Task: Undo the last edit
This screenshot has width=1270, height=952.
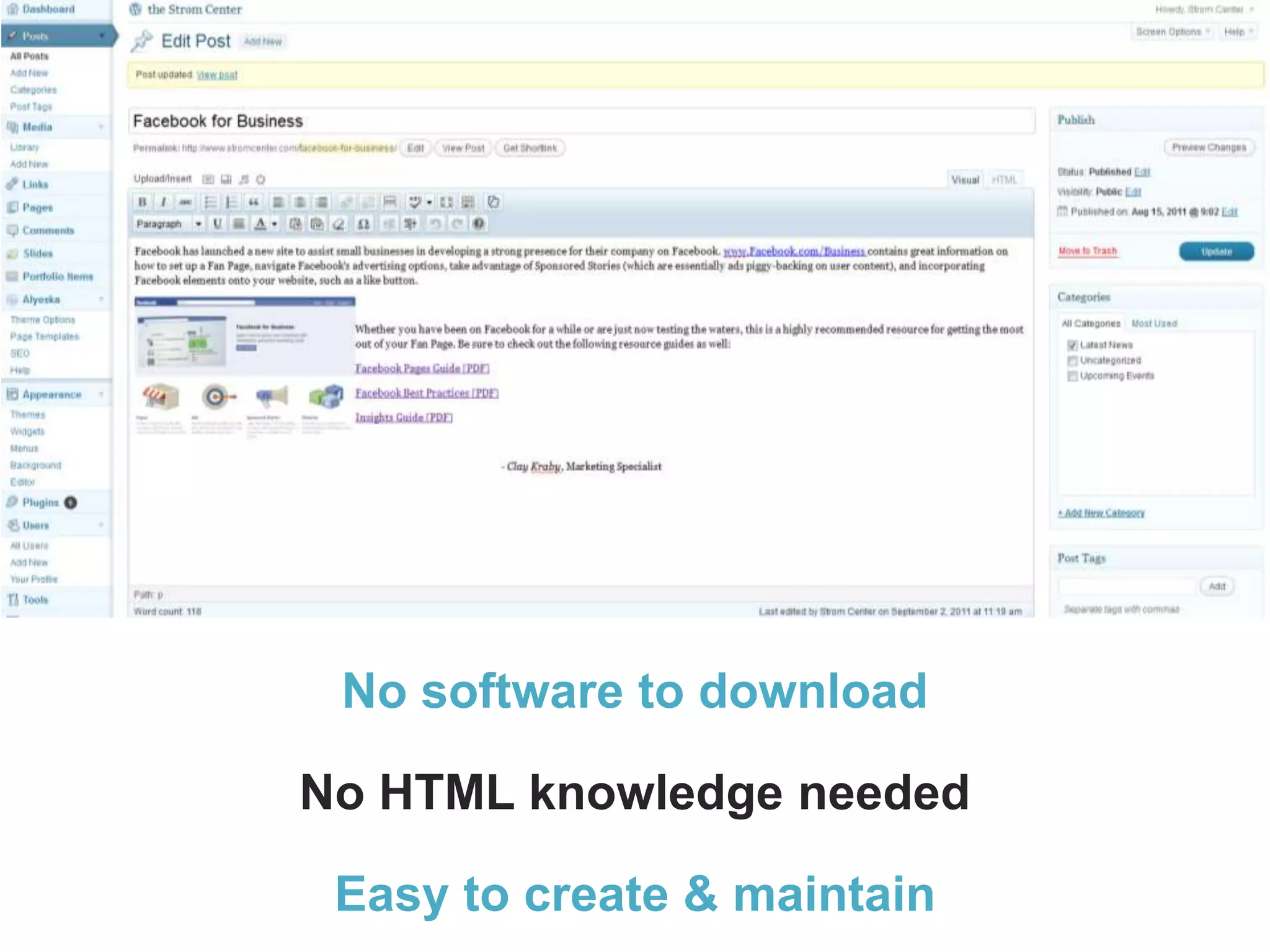Action: click(x=435, y=224)
